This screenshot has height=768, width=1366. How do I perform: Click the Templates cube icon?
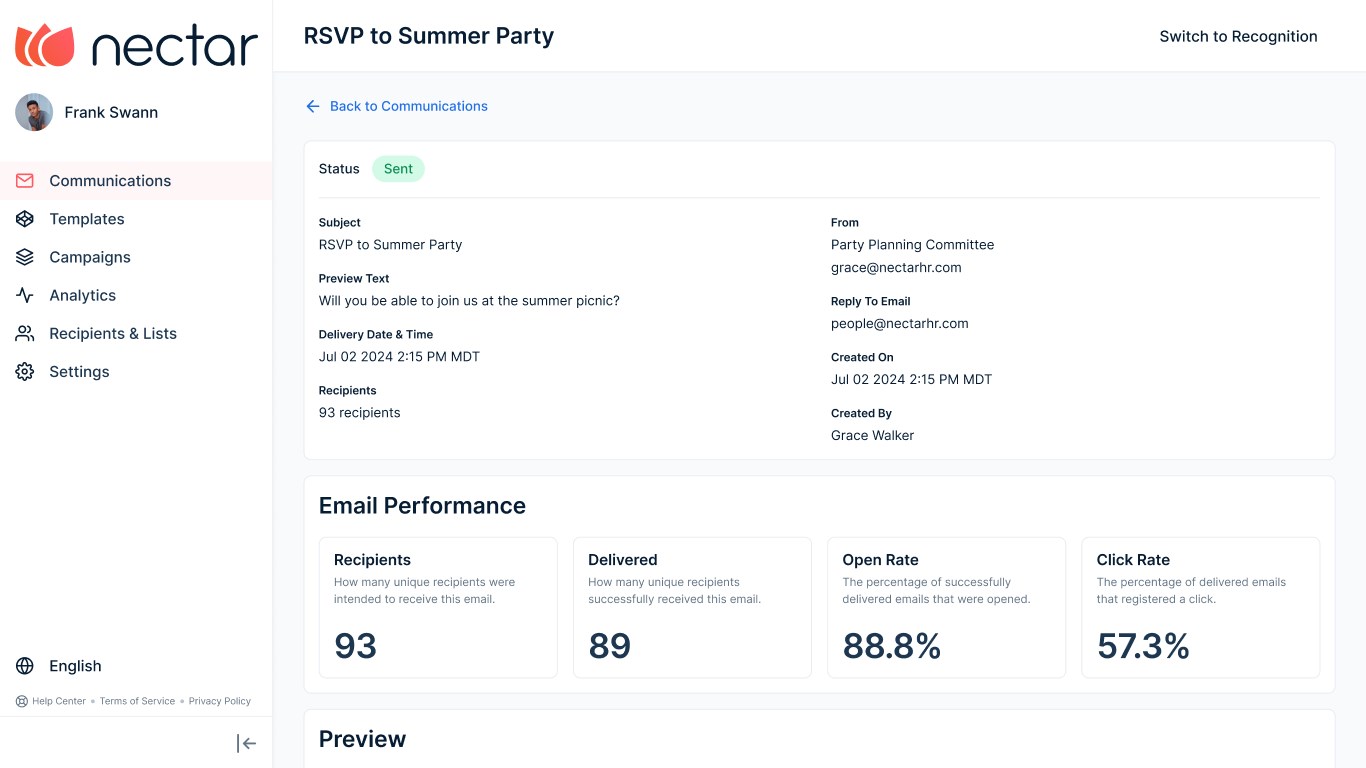pyautogui.click(x=25, y=219)
